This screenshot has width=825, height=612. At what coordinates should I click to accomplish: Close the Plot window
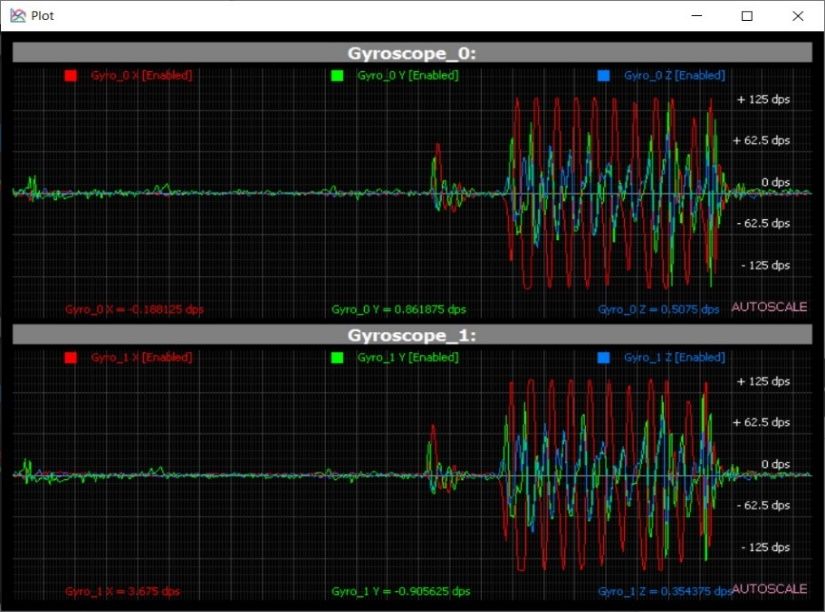point(798,16)
